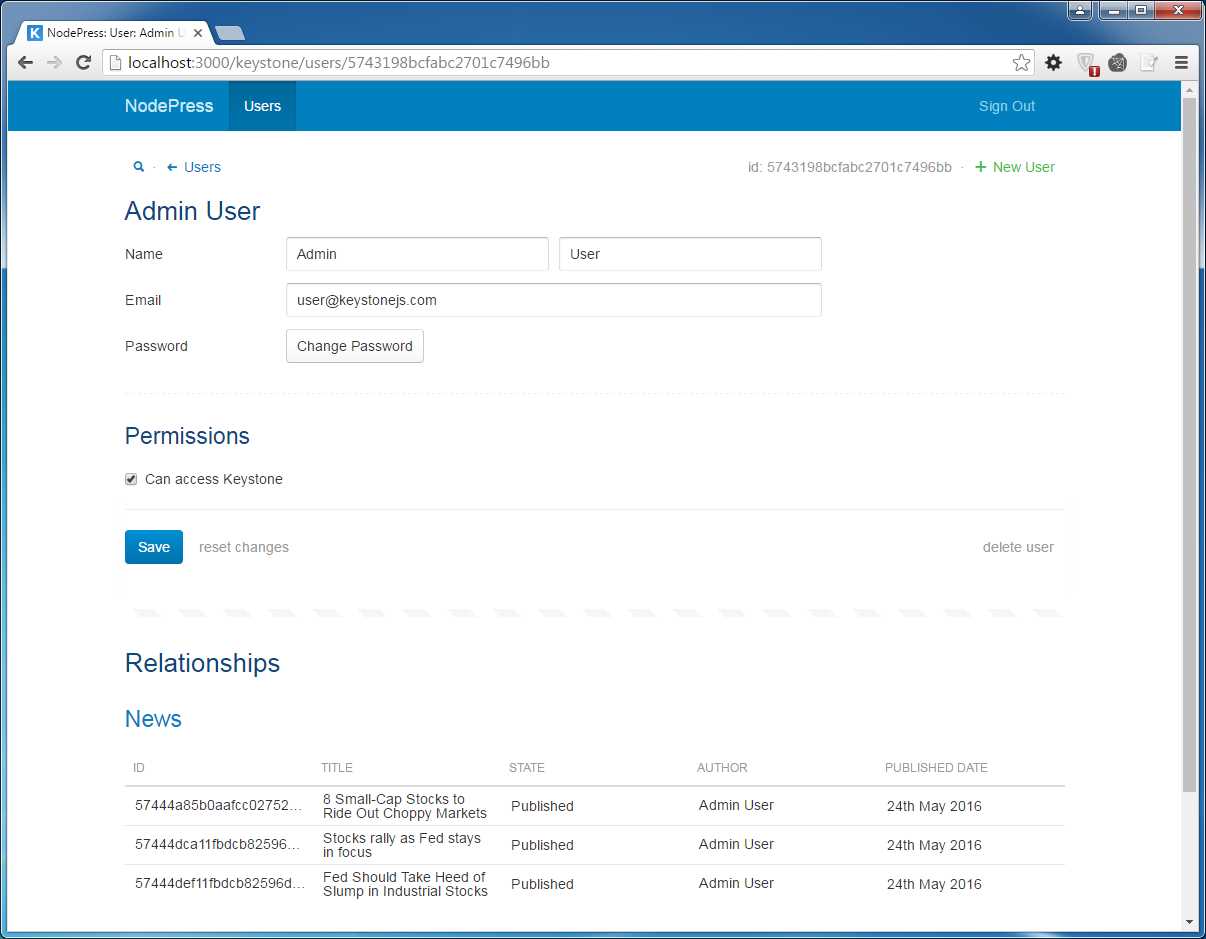Go back to the Users list

click(194, 167)
